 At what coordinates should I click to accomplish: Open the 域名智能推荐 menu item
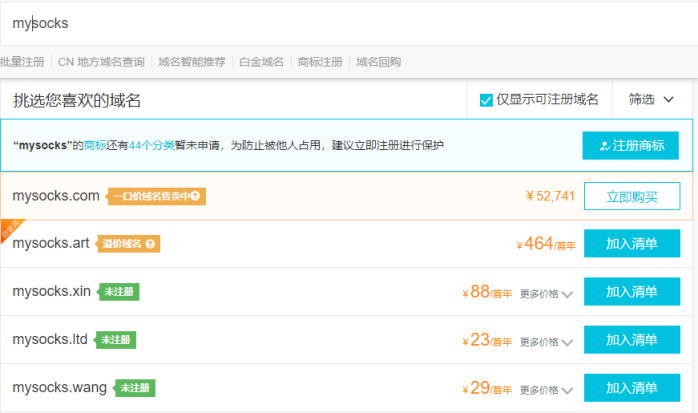point(192,62)
